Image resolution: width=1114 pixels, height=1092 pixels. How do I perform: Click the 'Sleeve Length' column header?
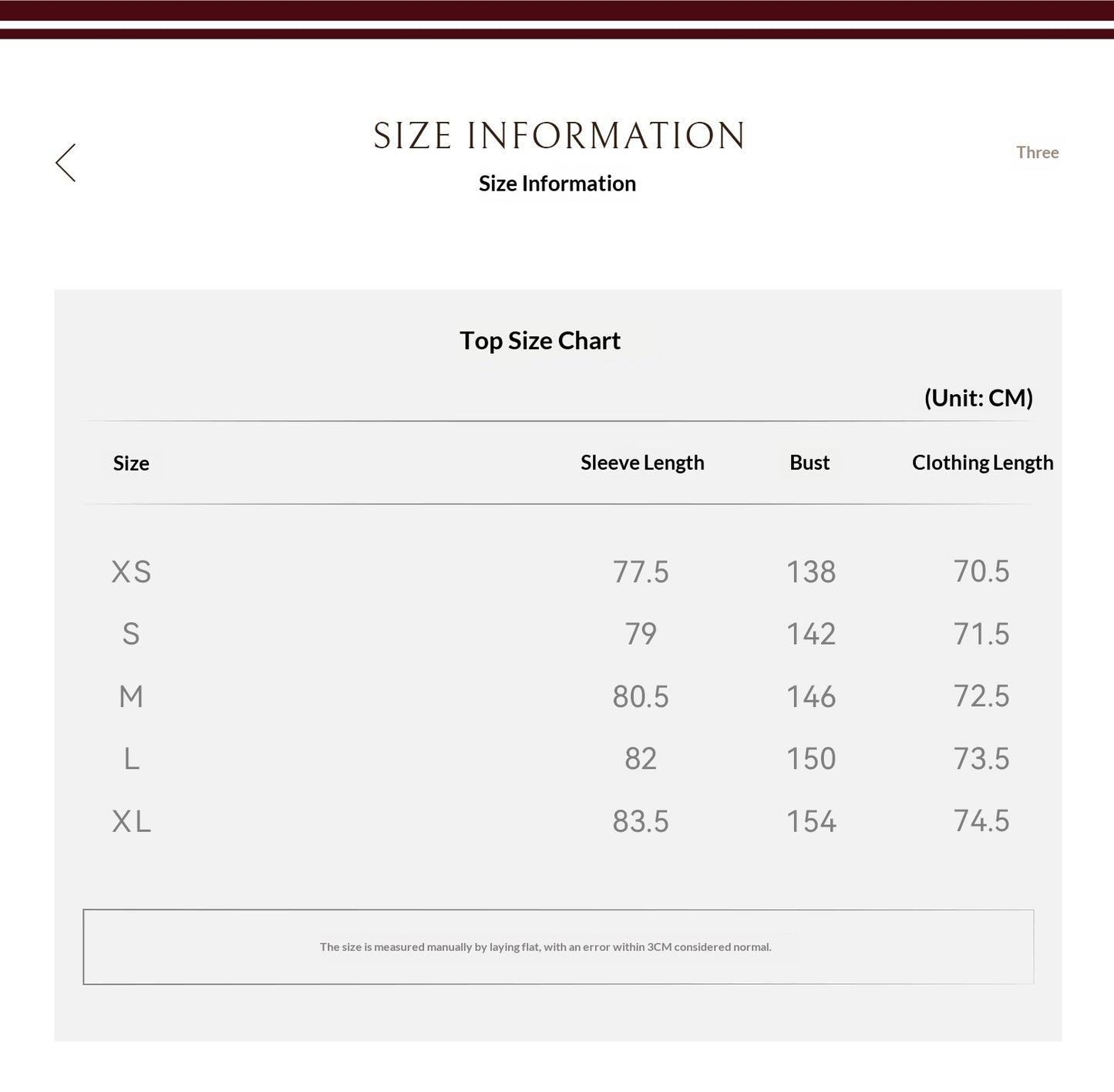[642, 463]
